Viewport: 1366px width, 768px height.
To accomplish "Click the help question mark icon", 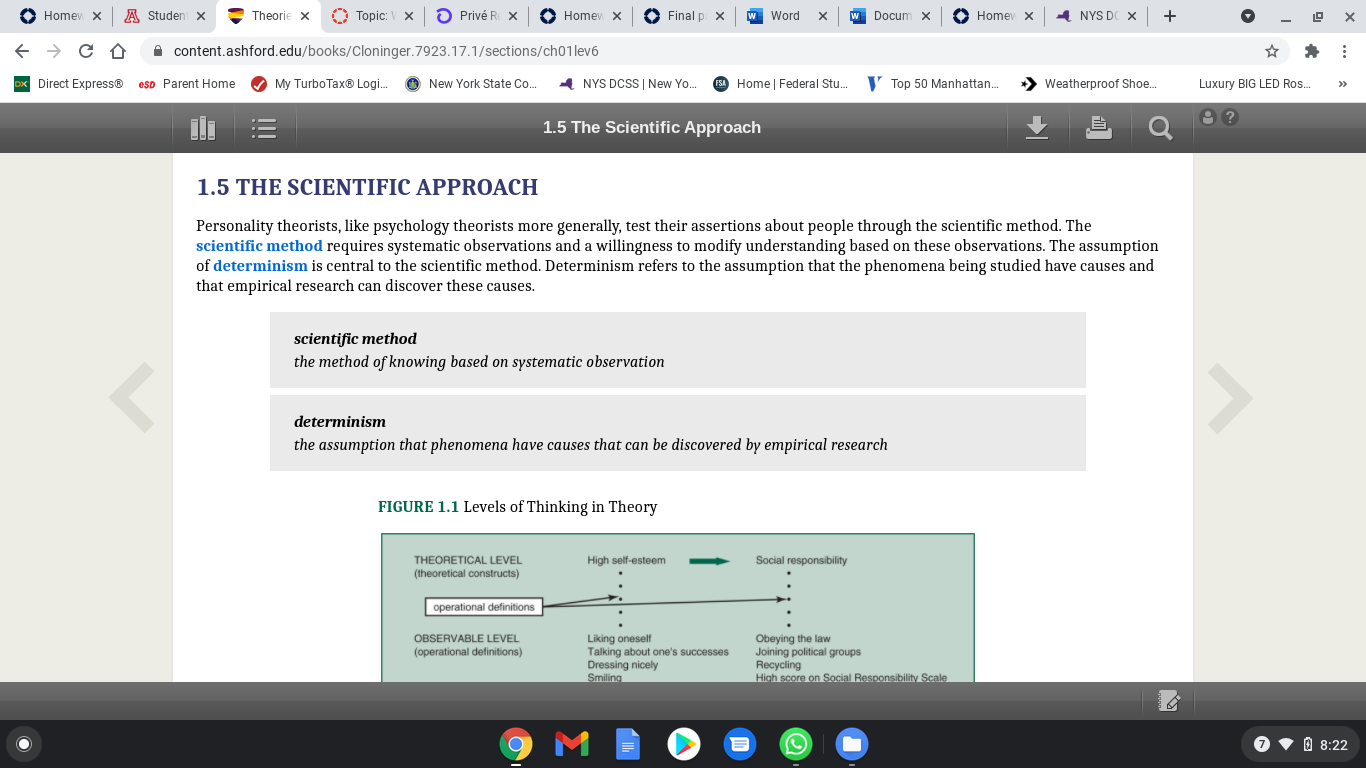I will (1230, 117).
